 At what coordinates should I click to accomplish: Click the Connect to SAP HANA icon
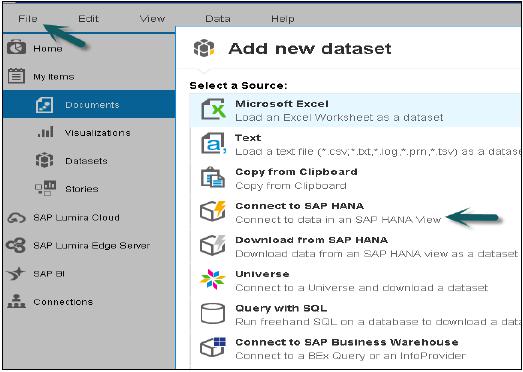[x=213, y=211]
